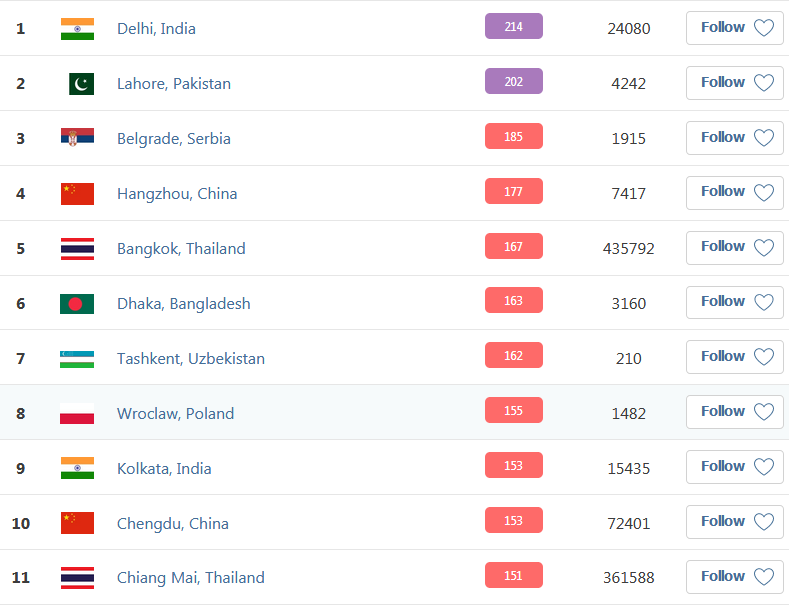The height and width of the screenshot is (610, 805).
Task: Open the Belgrade, Serbia city link
Action: 174,139
